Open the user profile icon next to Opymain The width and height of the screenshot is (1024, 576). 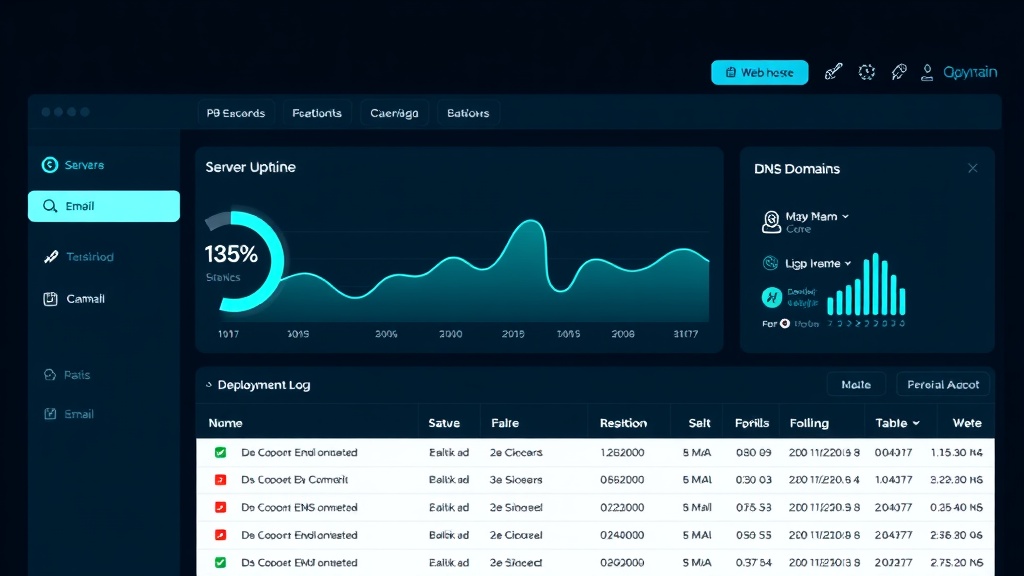tap(926, 71)
